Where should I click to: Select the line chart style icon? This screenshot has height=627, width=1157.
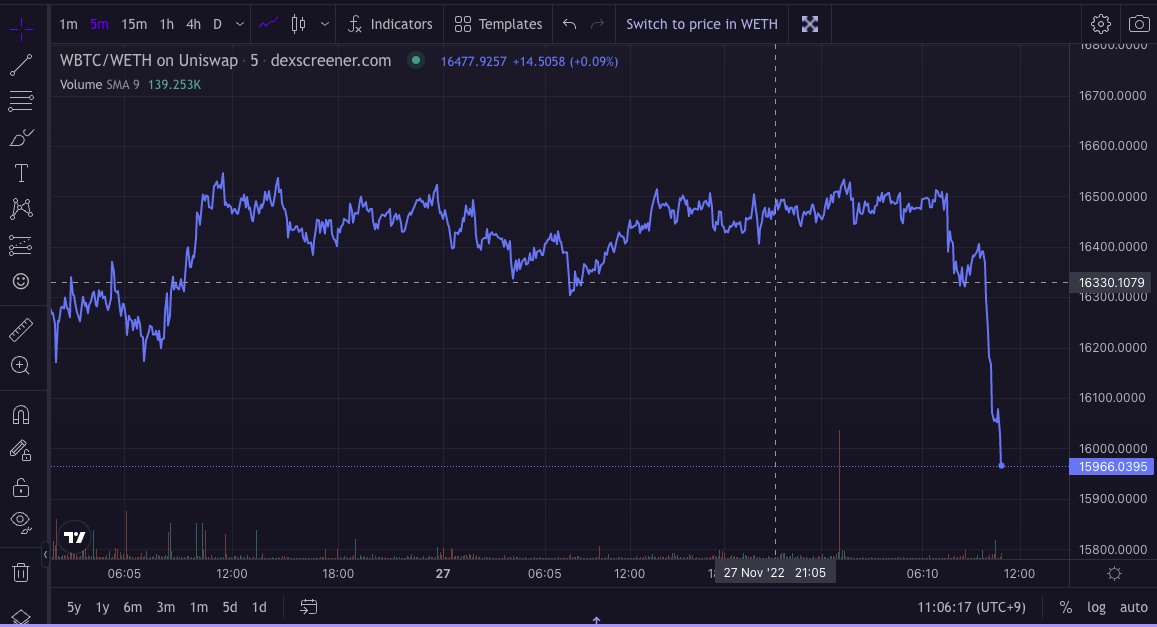(x=269, y=24)
